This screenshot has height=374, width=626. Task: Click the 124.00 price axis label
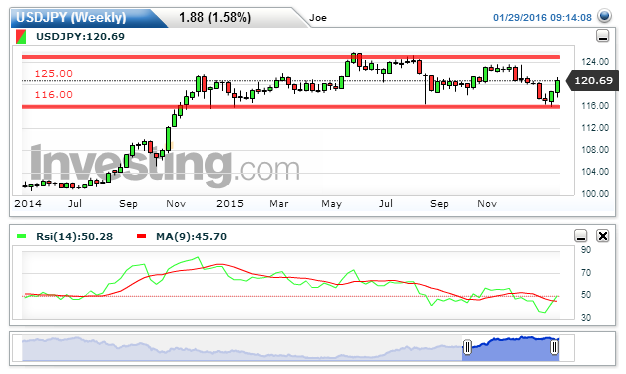click(x=595, y=62)
